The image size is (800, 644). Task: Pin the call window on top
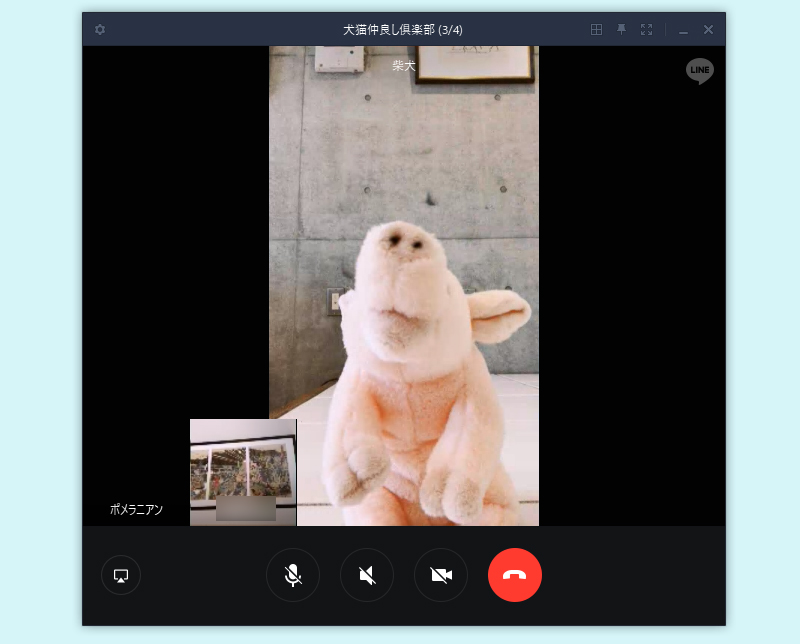pyautogui.click(x=621, y=30)
